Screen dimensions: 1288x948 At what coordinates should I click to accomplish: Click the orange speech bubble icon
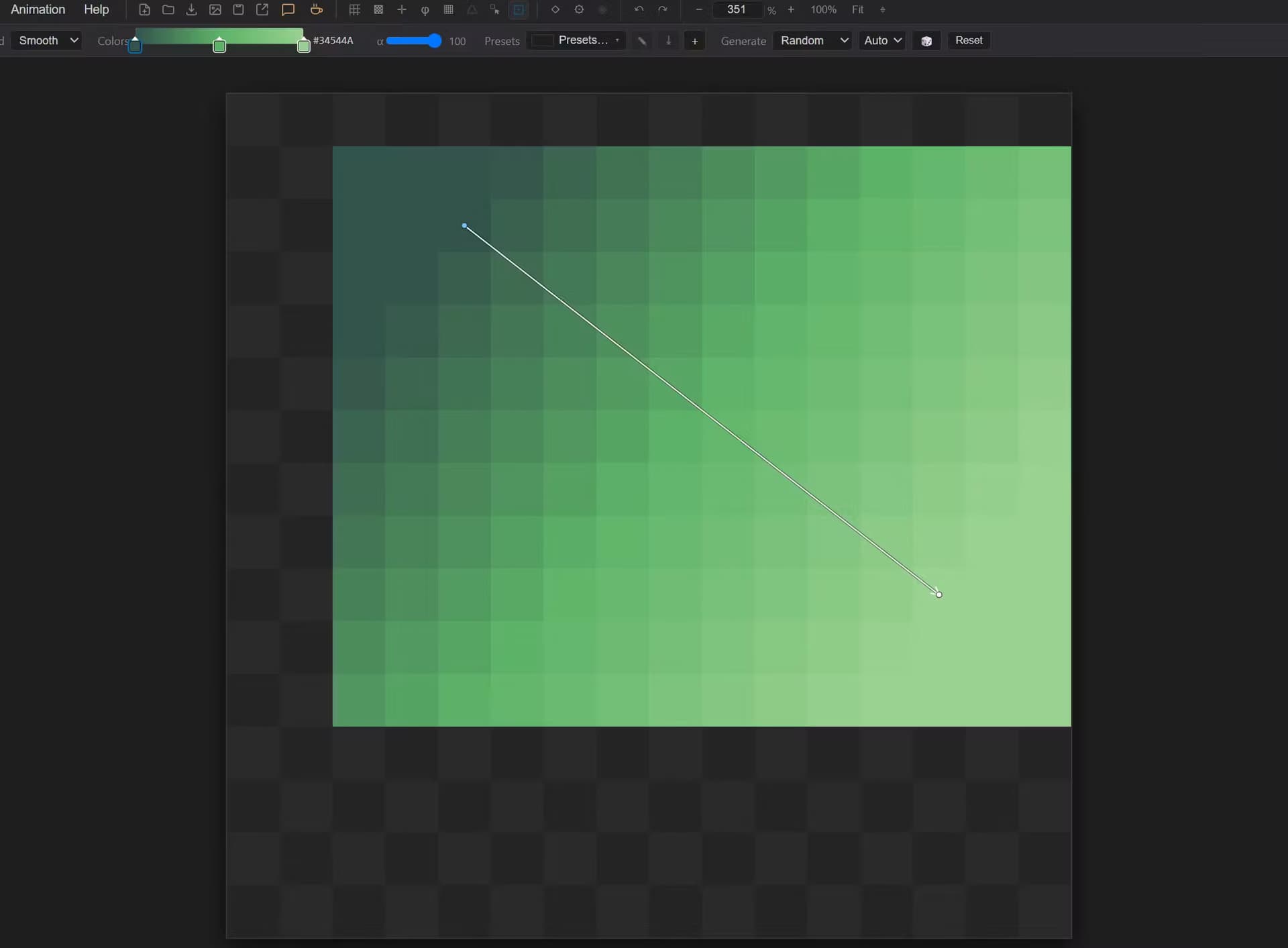coord(288,9)
